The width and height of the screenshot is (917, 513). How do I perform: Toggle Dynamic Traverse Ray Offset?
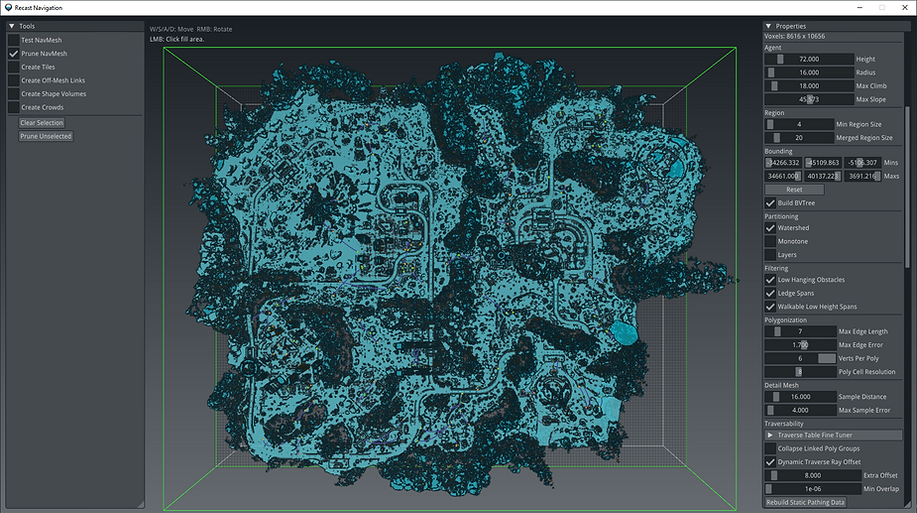(770, 462)
